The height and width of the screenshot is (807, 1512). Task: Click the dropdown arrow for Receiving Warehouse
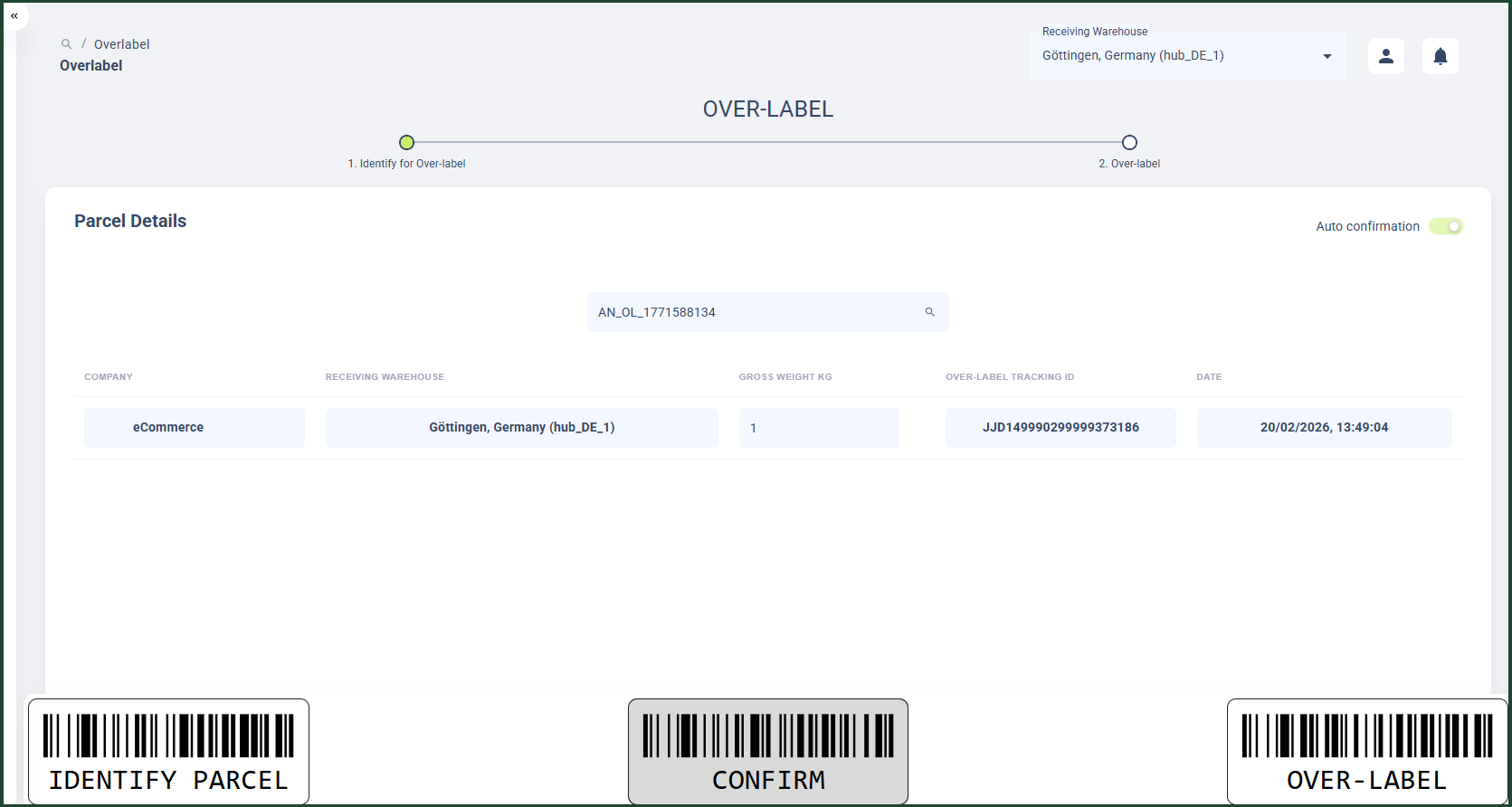tap(1327, 56)
